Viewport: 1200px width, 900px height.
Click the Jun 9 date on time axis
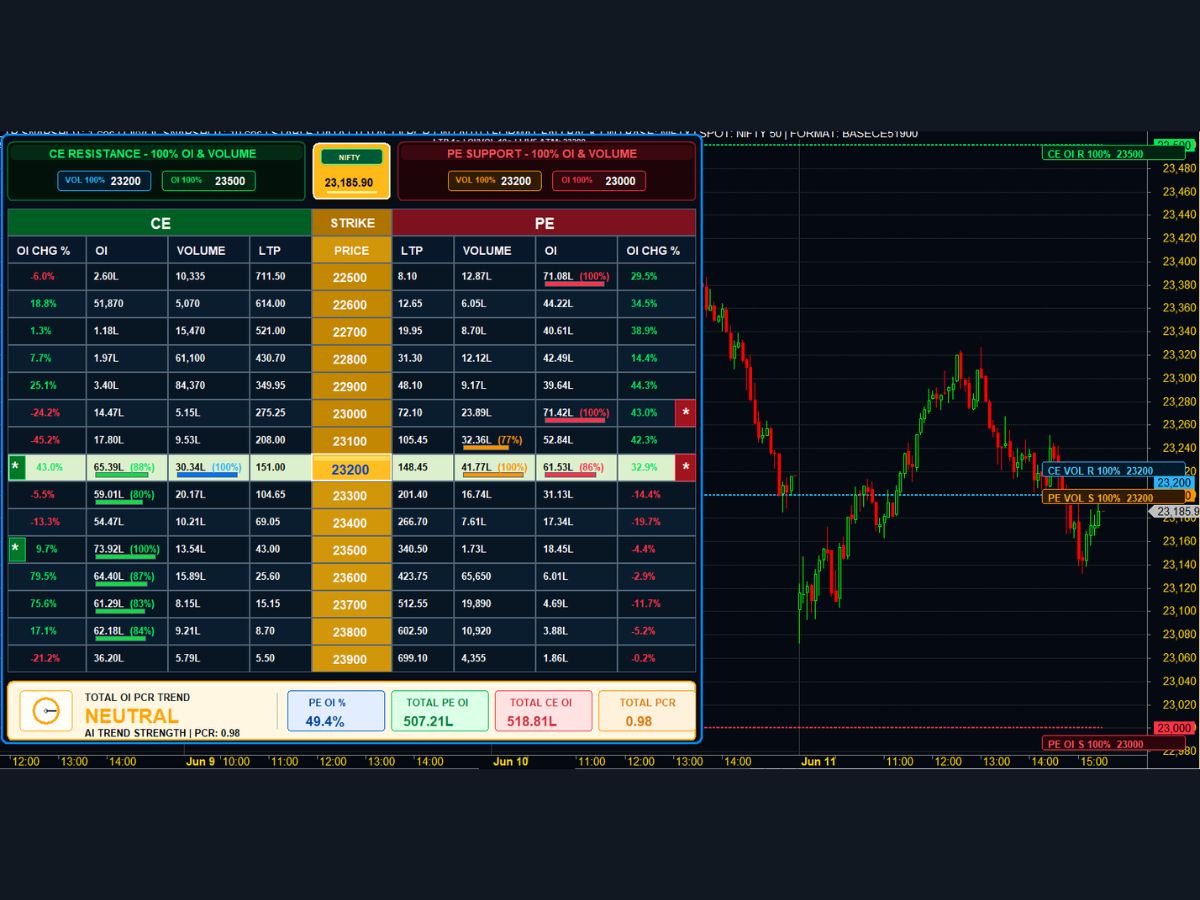(200, 762)
